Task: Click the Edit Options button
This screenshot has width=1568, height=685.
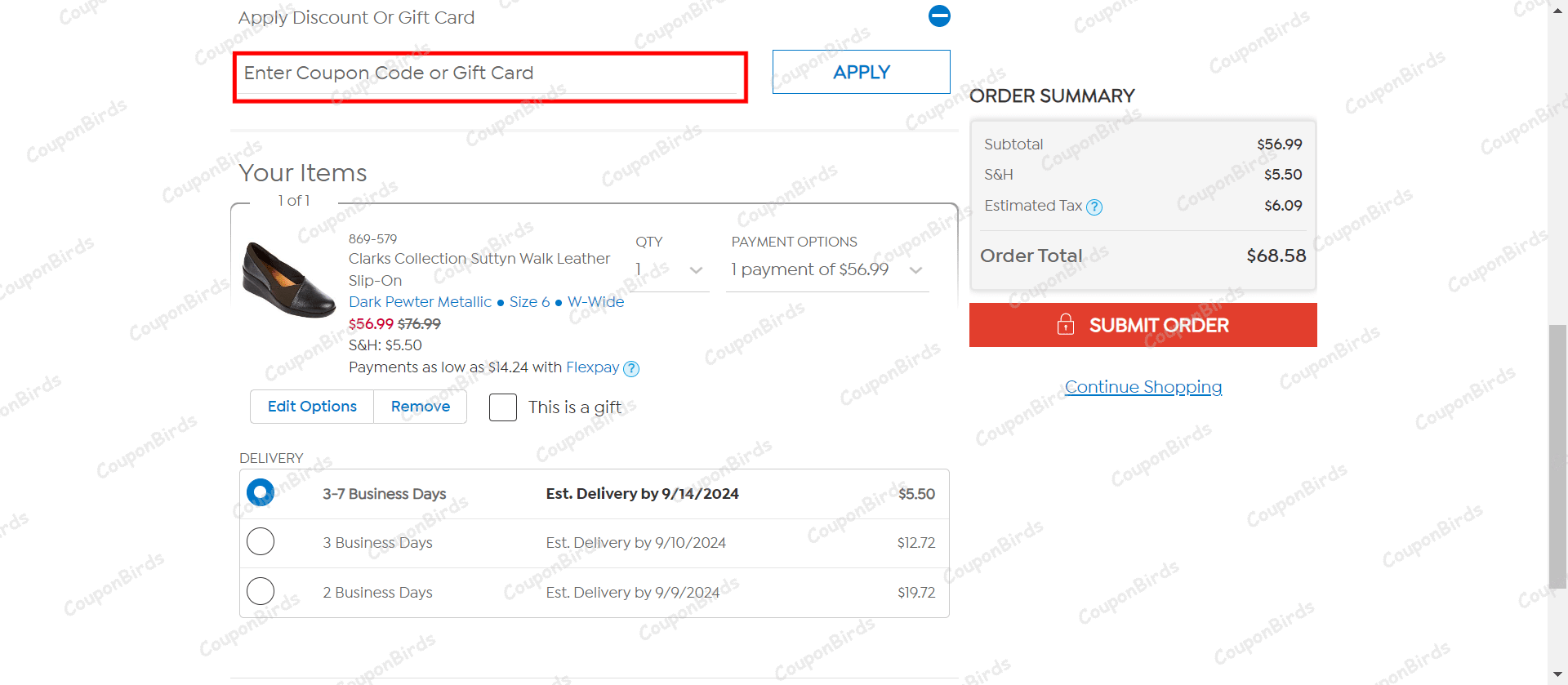Action: click(x=312, y=407)
